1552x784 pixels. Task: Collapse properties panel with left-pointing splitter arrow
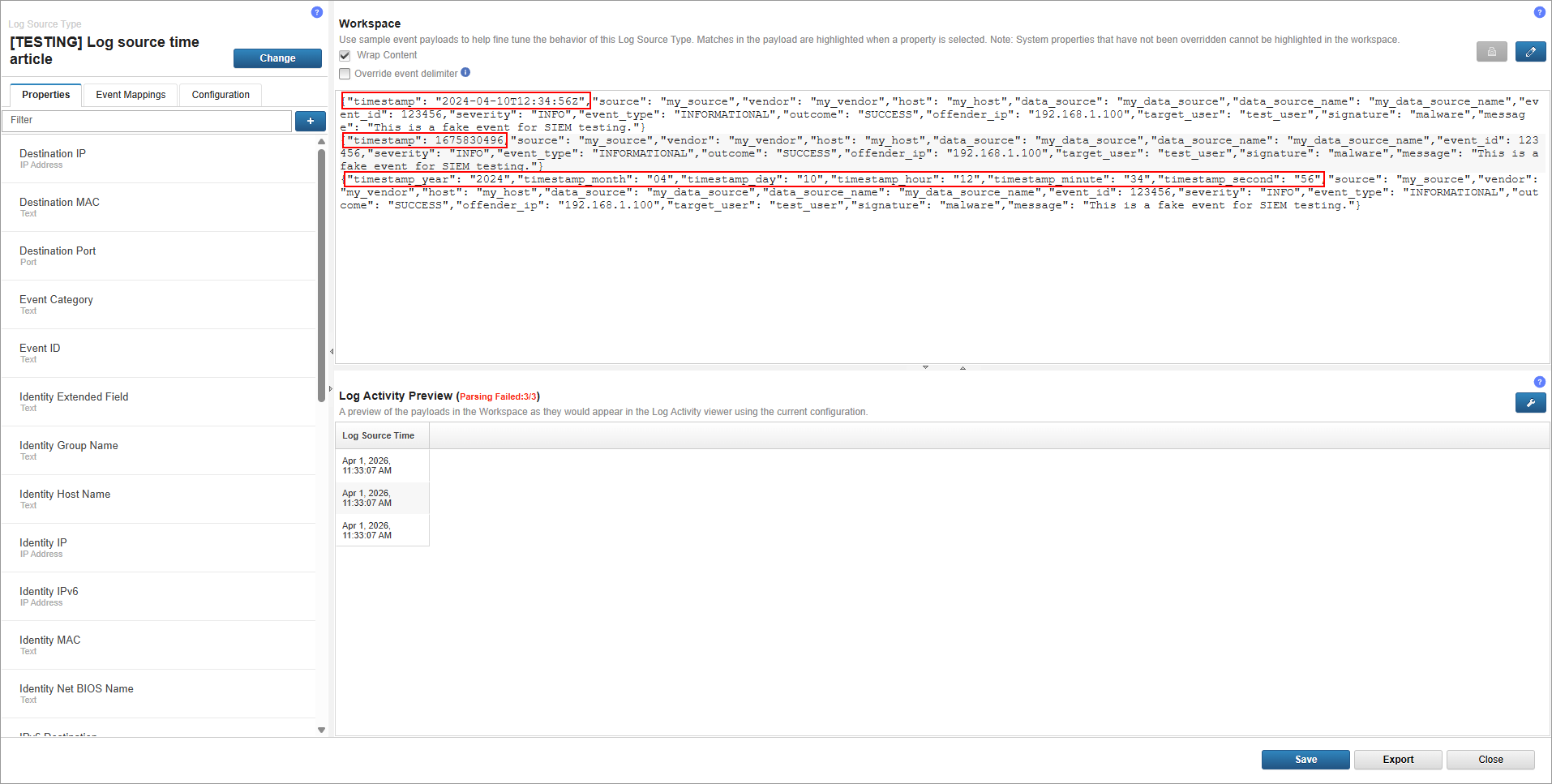332,352
